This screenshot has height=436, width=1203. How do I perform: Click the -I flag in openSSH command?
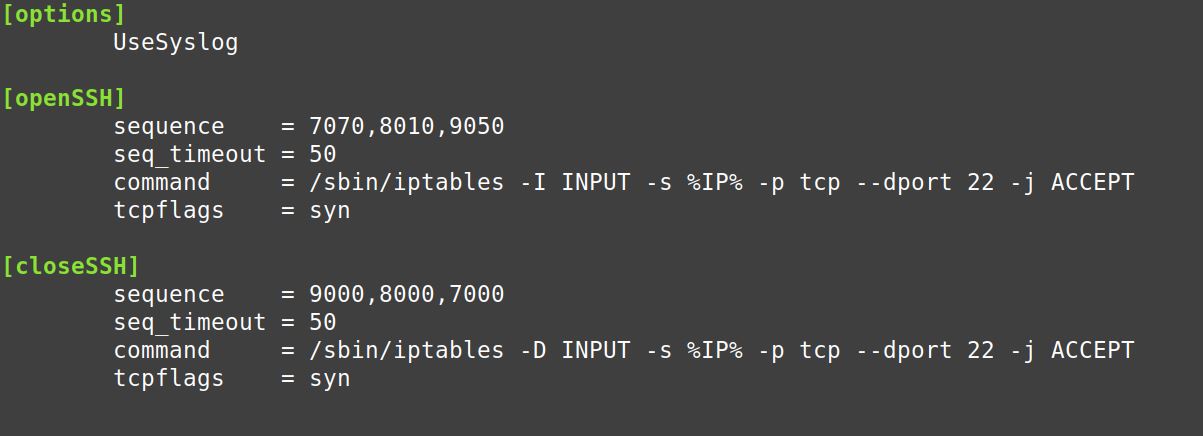pos(532,183)
